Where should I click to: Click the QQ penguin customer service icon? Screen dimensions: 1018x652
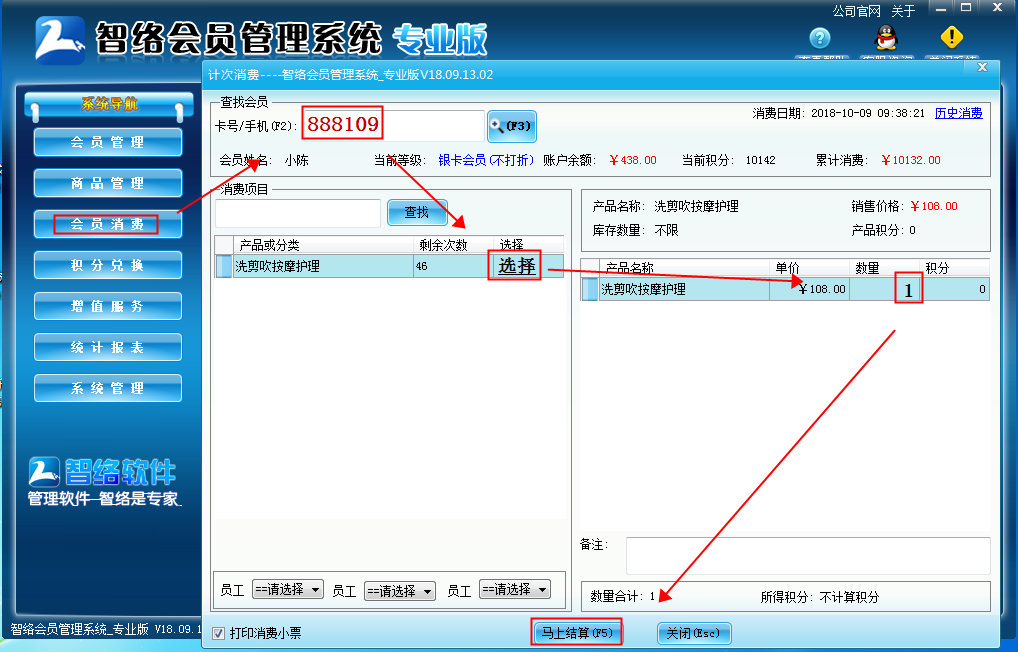pyautogui.click(x=886, y=38)
